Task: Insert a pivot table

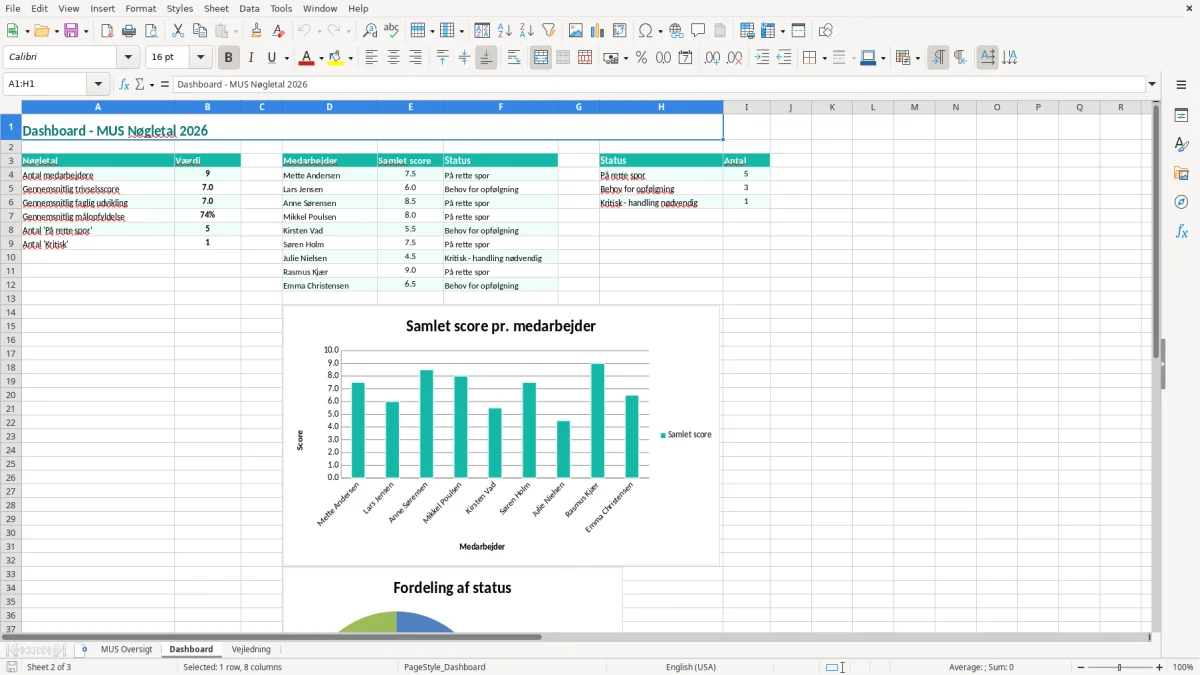Action: [x=620, y=31]
